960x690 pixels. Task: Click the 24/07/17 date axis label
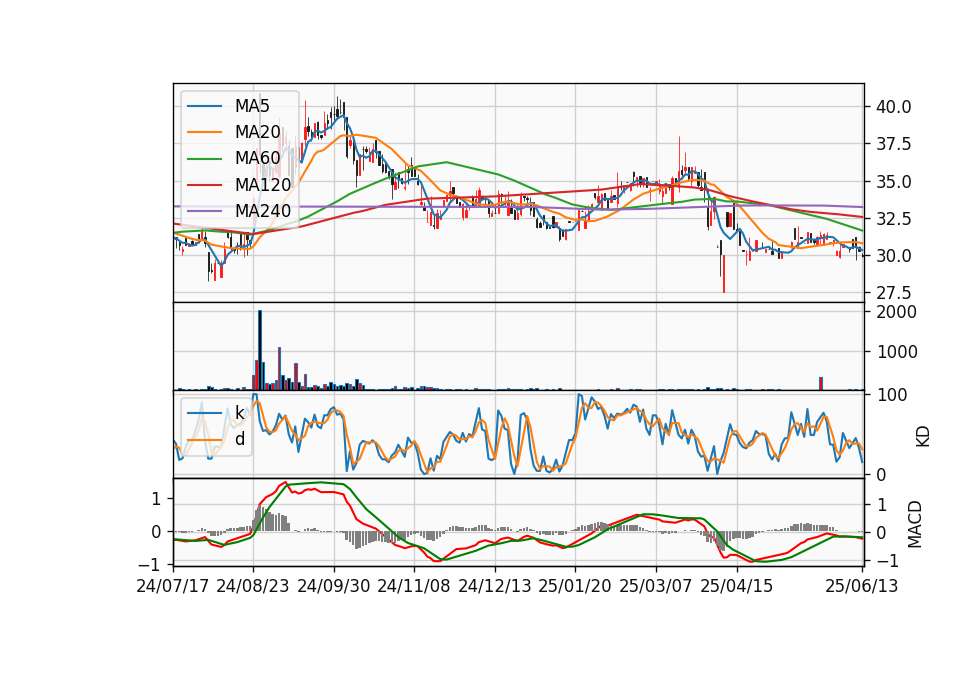[x=173, y=586]
